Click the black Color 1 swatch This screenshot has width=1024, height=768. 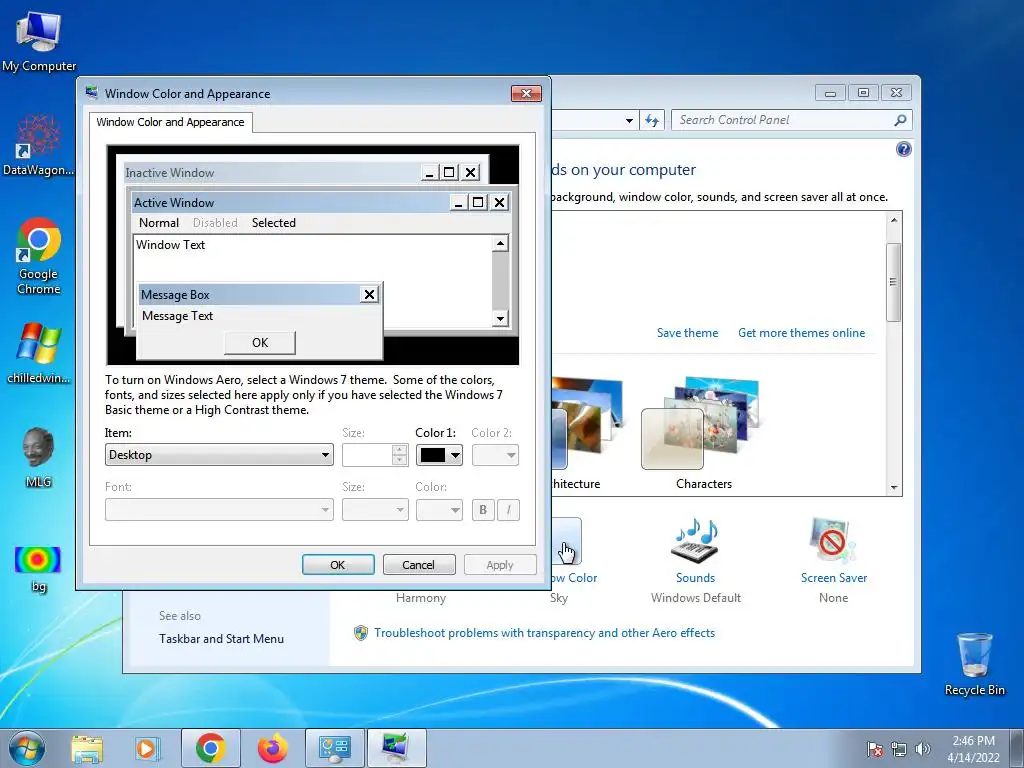click(432, 455)
